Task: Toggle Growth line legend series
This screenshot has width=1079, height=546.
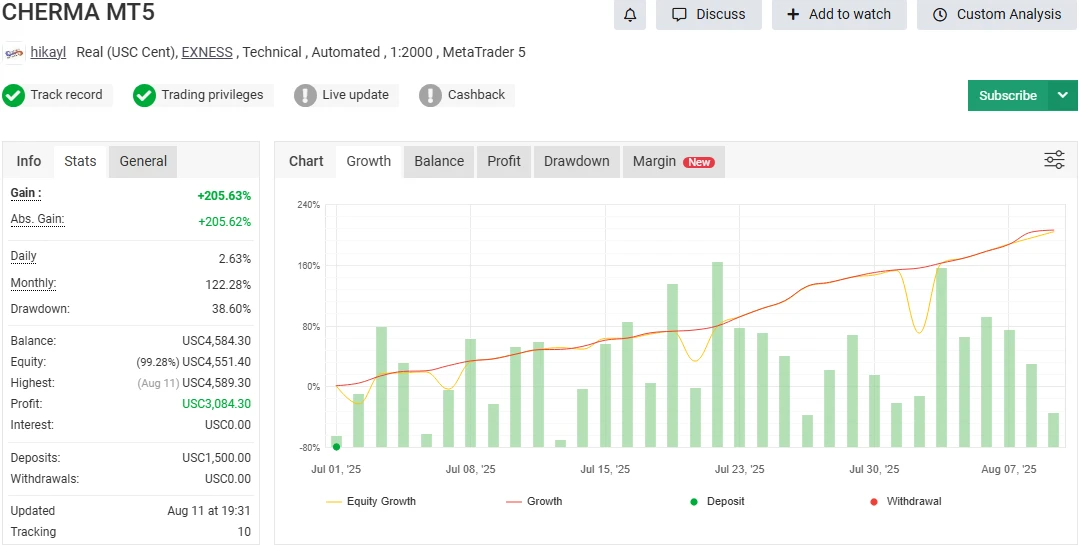Action: (534, 501)
